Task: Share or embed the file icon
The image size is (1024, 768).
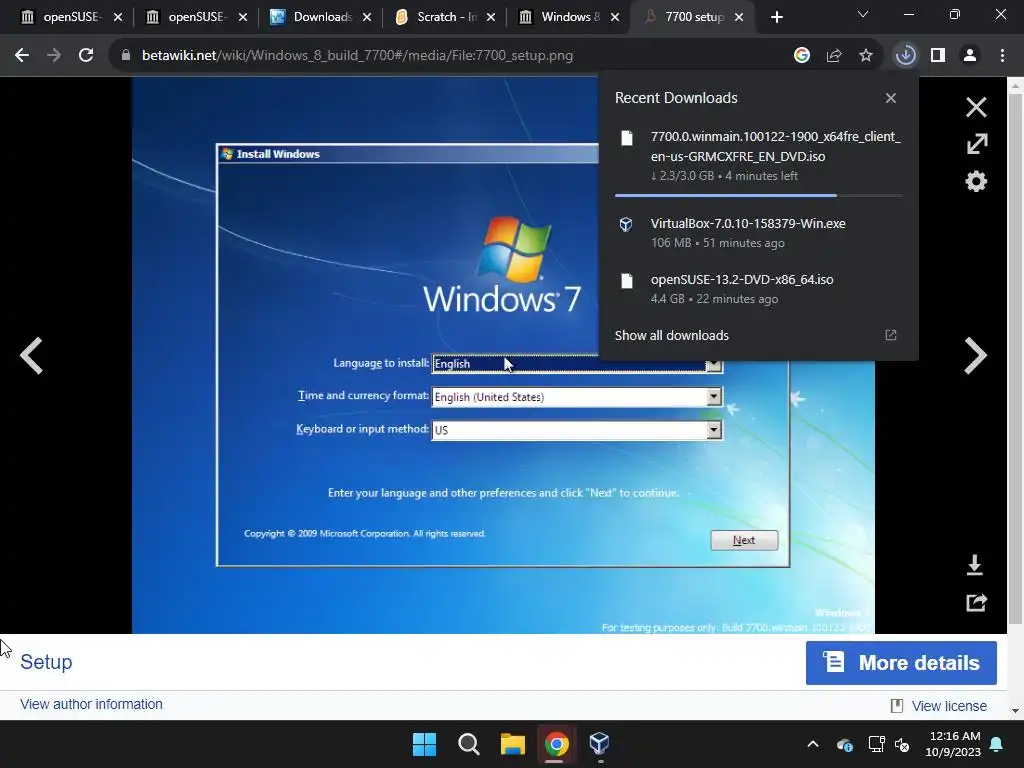Action: coord(976,602)
